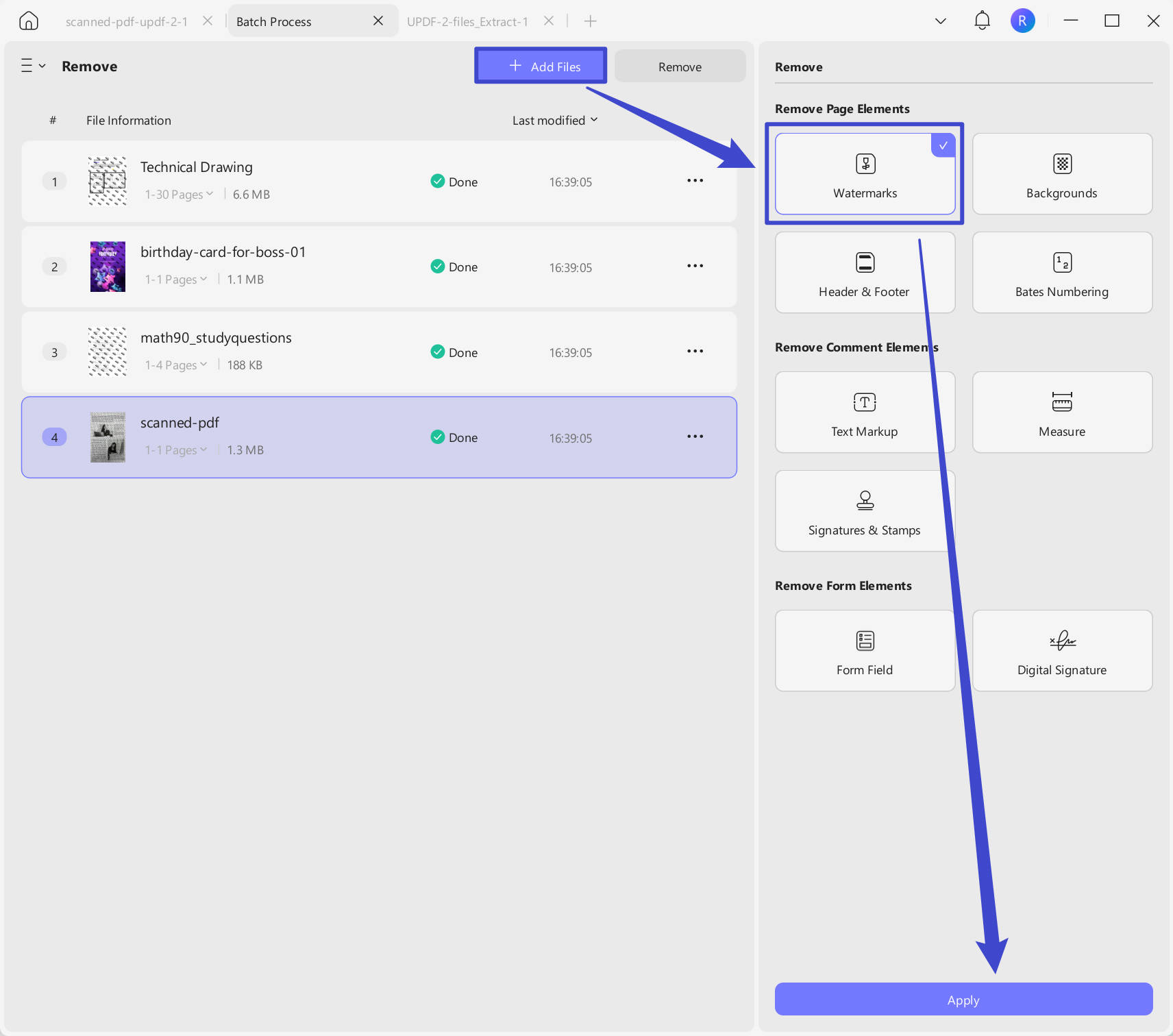This screenshot has height=1036, width=1173.
Task: Click row number 4 badge
Action: pos(54,437)
